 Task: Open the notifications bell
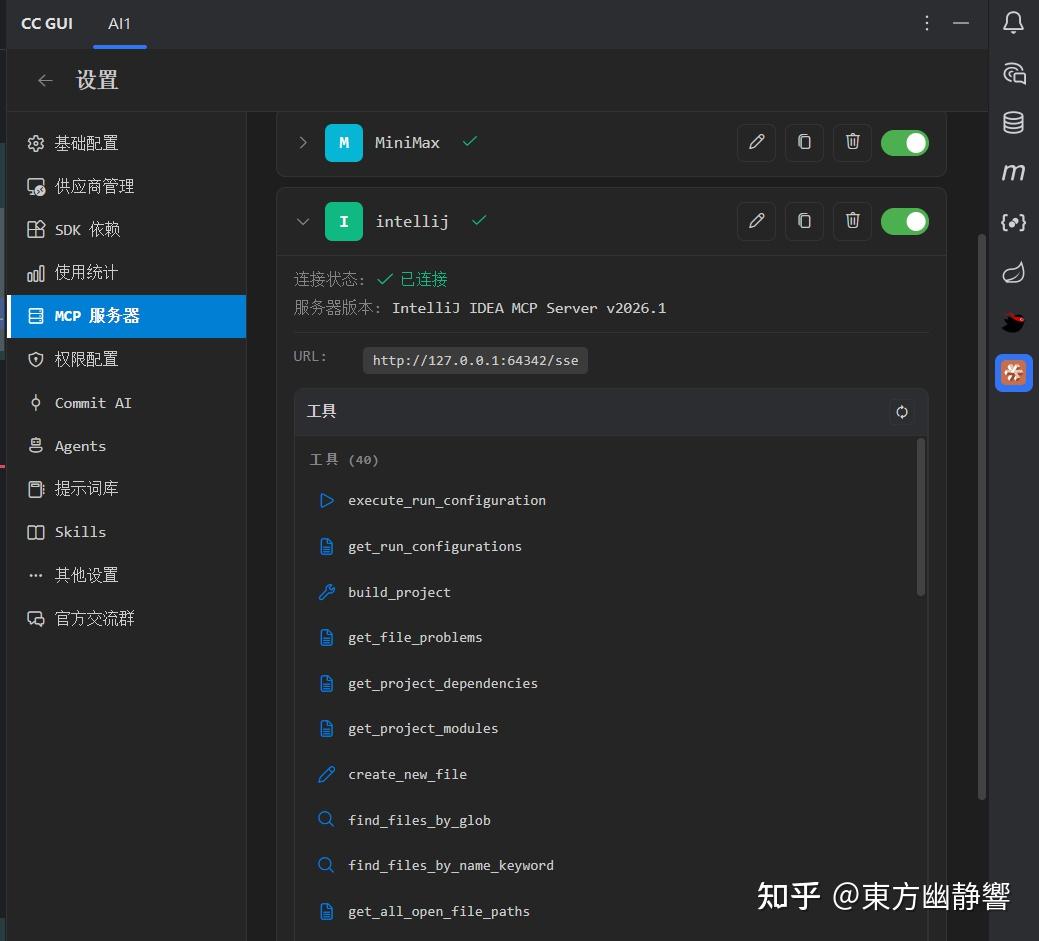point(1013,23)
